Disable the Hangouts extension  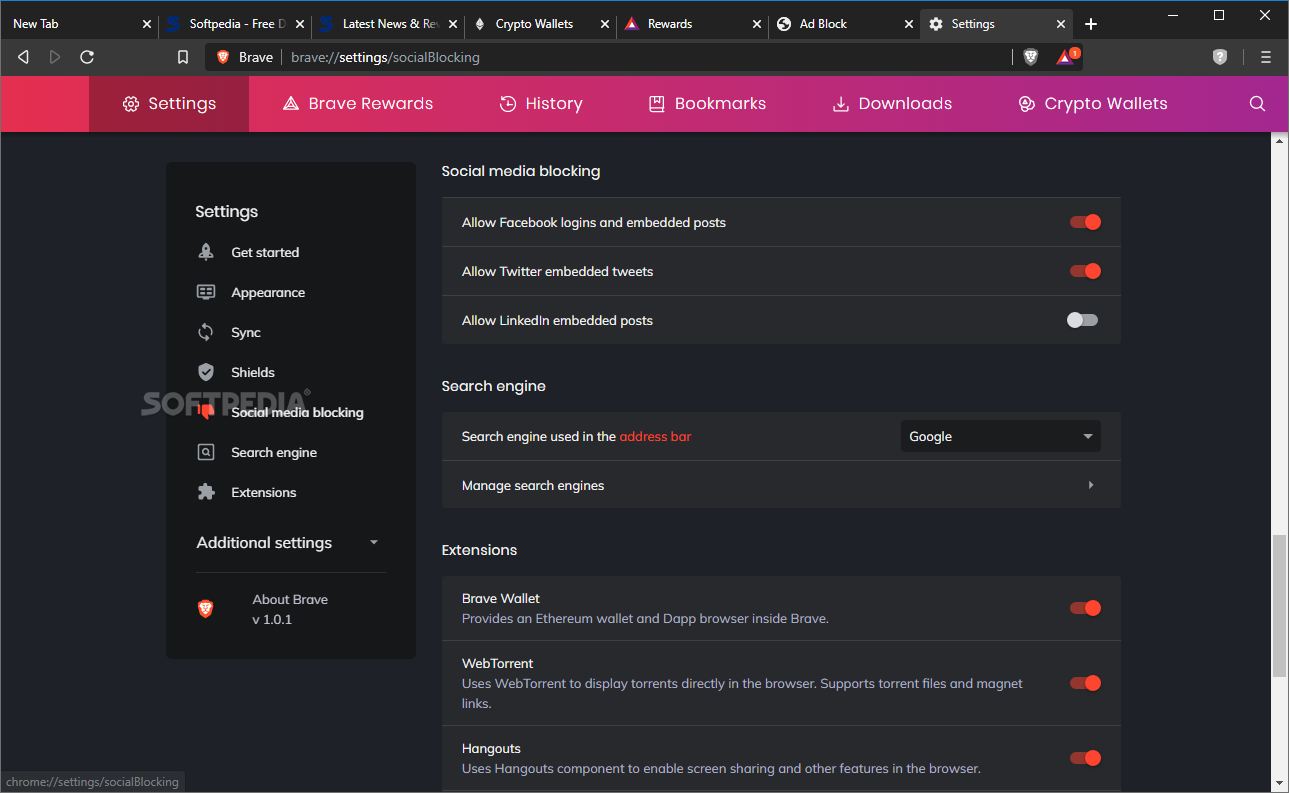(x=1085, y=758)
